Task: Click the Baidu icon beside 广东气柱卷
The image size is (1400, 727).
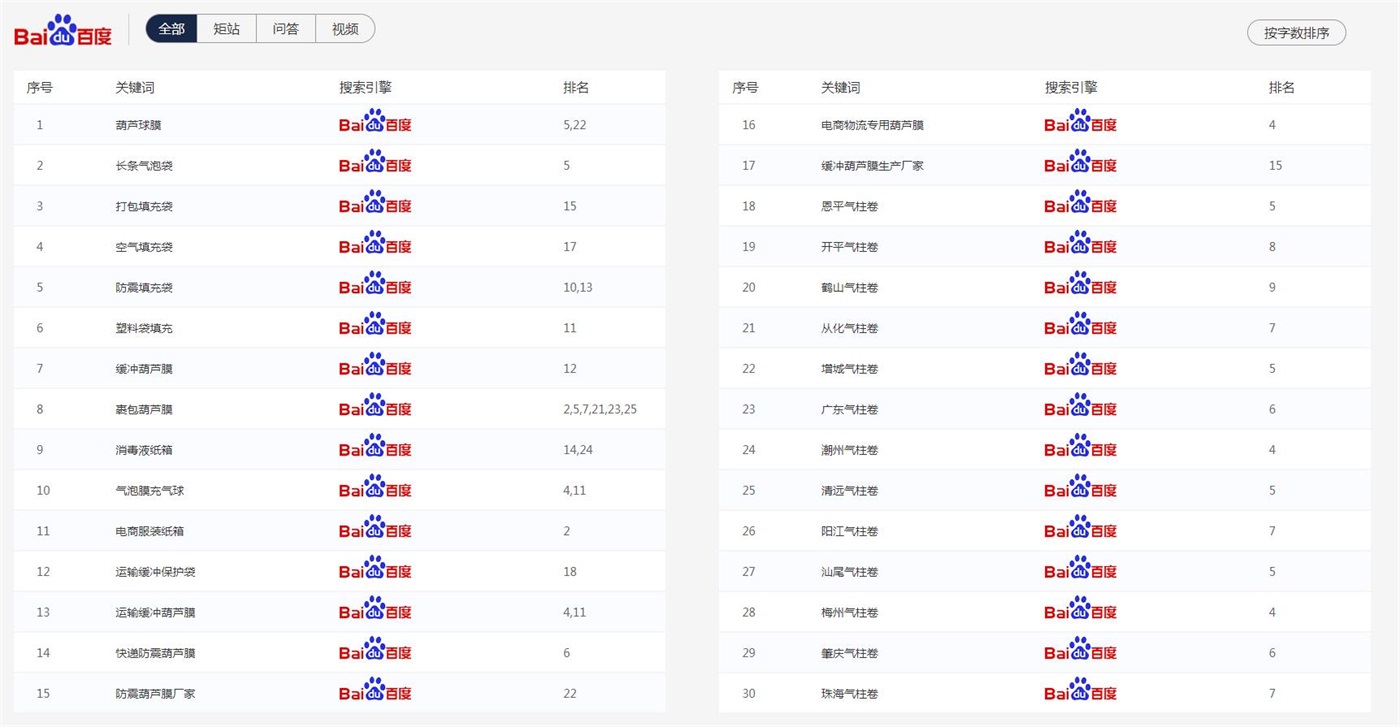Action: 1080,407
